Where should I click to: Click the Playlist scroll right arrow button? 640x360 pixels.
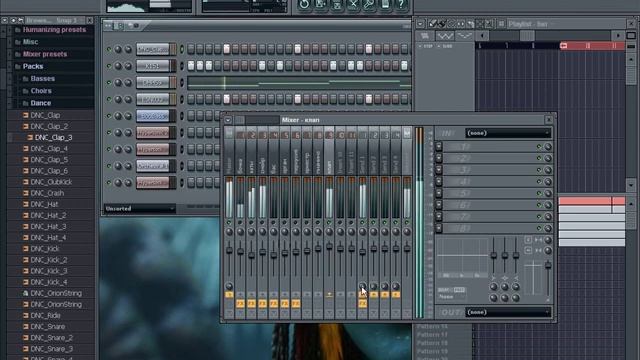(618, 36)
